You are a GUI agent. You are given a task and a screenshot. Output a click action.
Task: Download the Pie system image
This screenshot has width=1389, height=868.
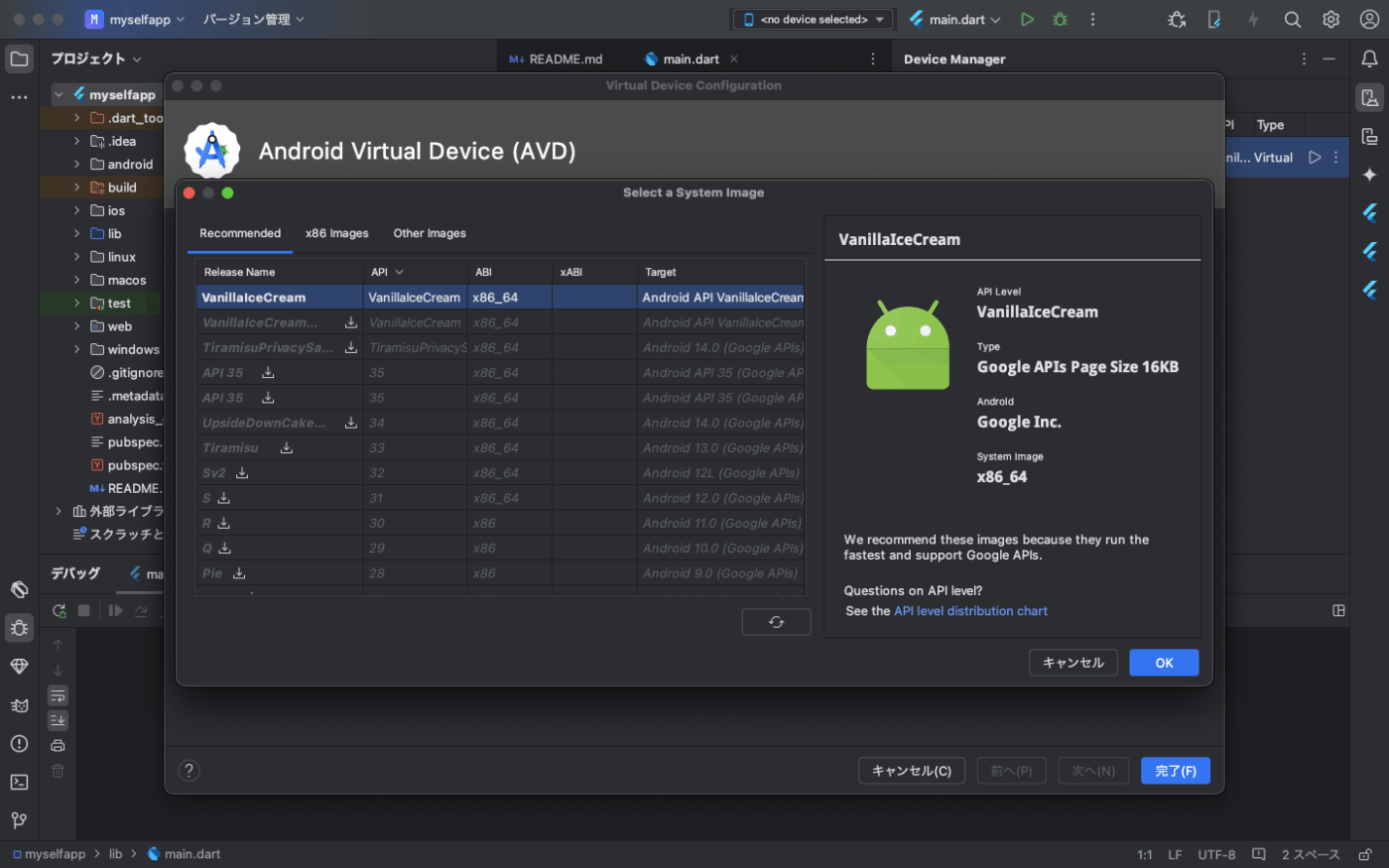(x=239, y=572)
